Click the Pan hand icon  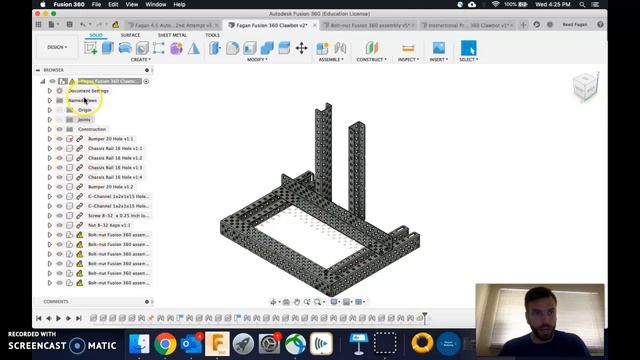pos(297,302)
